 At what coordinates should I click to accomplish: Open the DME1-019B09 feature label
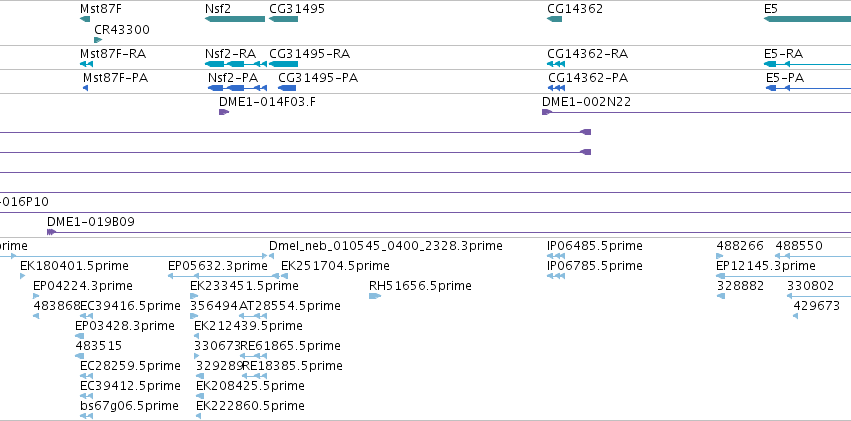91,222
